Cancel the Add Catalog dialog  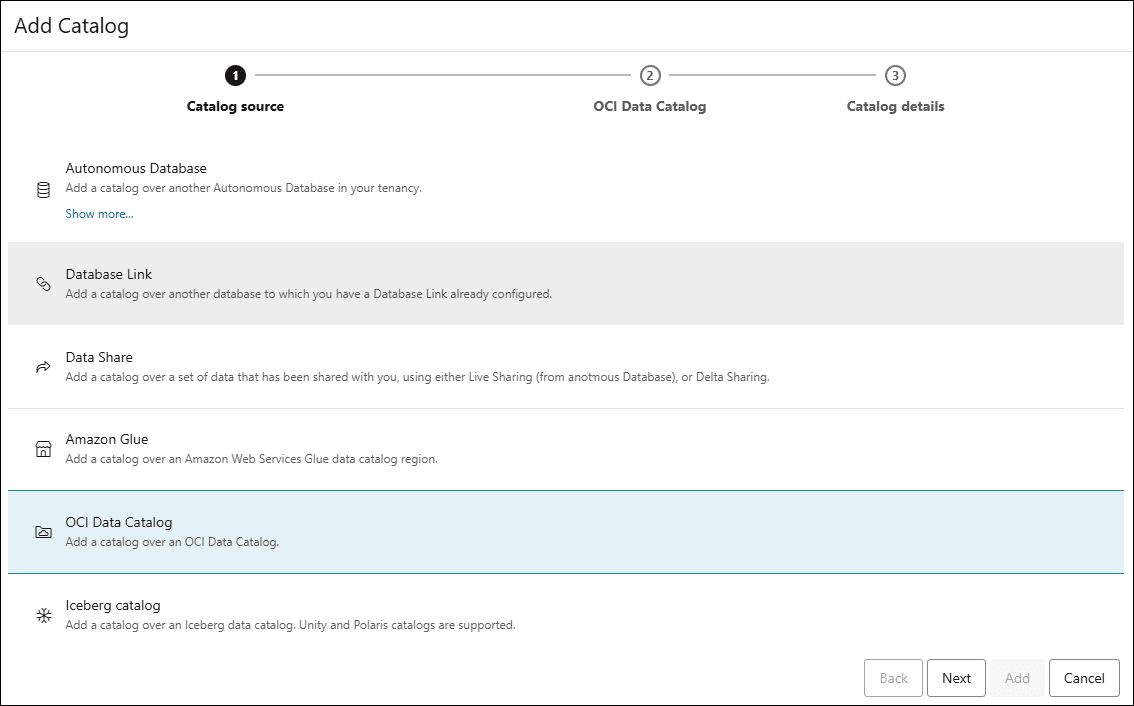pos(1083,678)
